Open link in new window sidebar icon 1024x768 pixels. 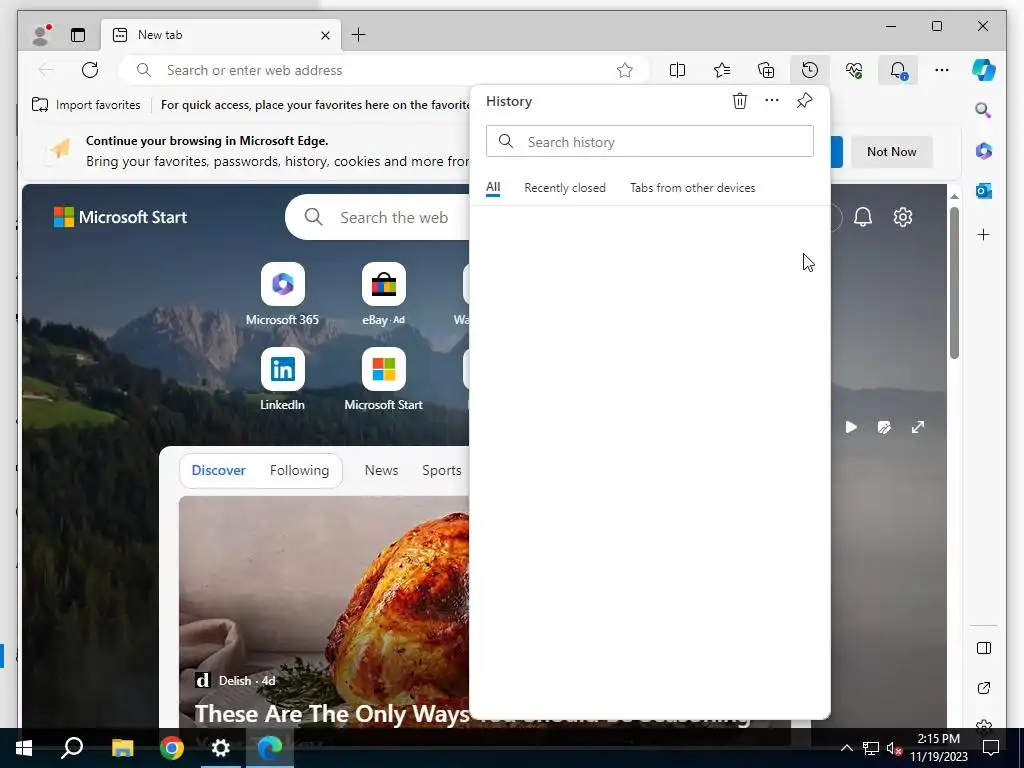coord(984,688)
